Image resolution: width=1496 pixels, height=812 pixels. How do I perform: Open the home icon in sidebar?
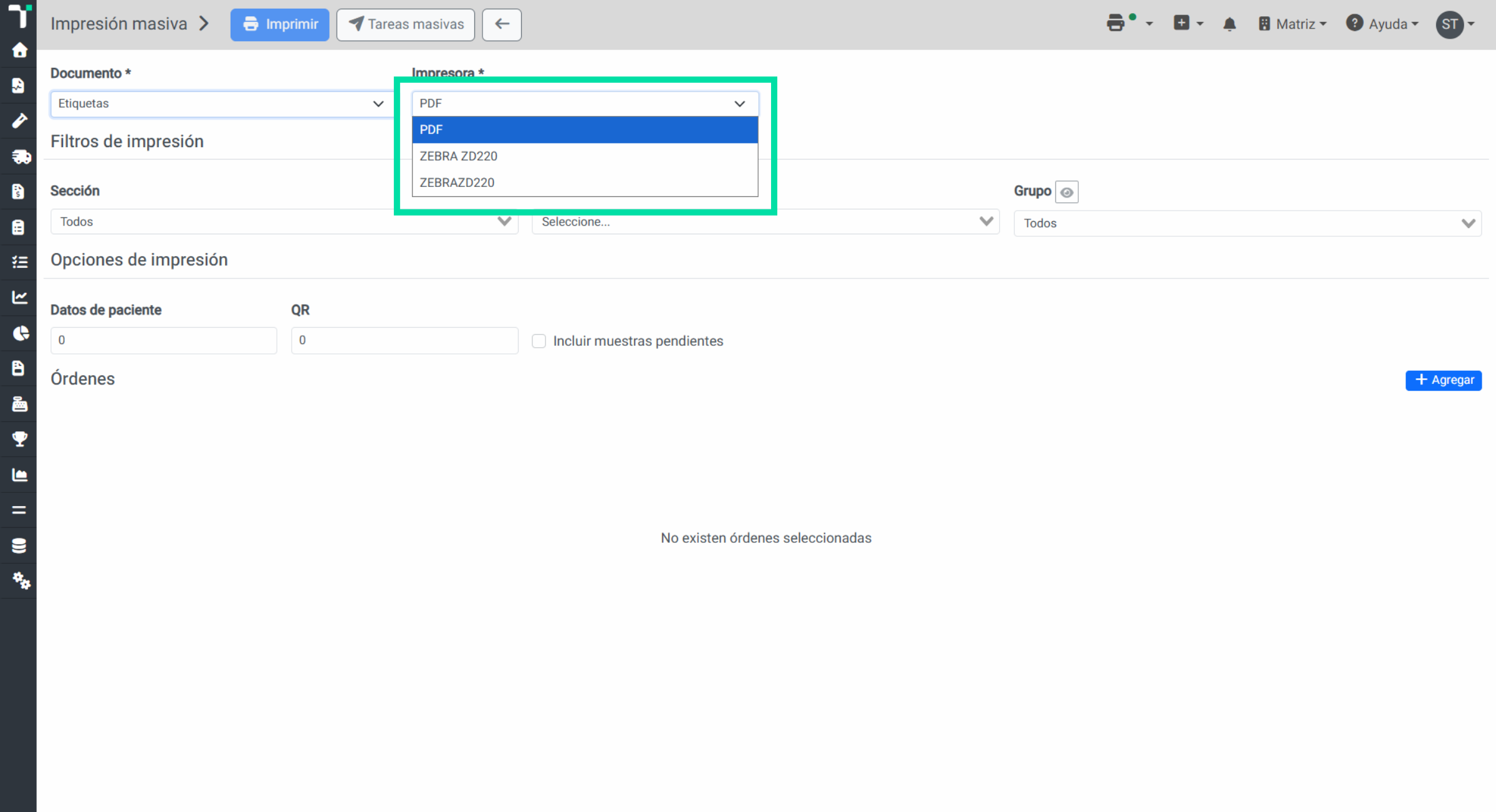19,50
